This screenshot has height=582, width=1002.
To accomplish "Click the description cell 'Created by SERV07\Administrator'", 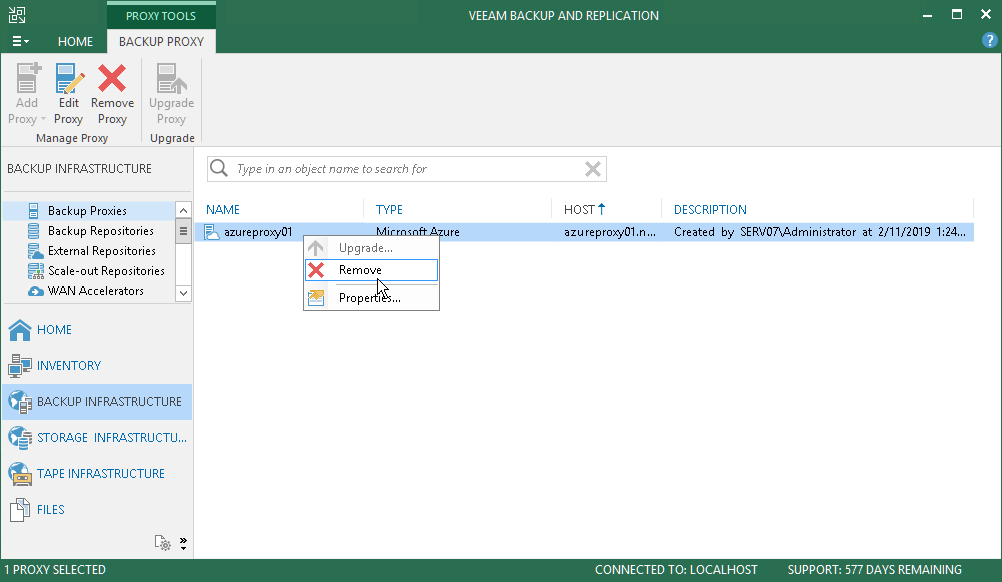I will [820, 232].
